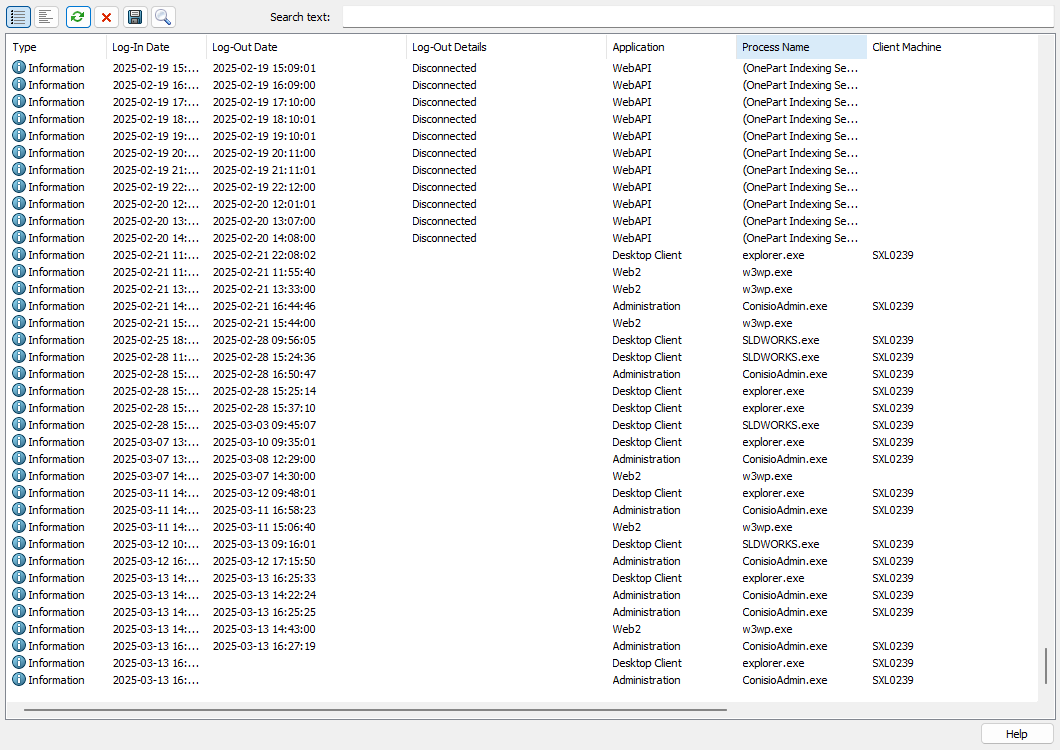This screenshot has height=750, width=1060.
Task: Select log-out date 2025-02-19 16:09:00
Action: (x=264, y=85)
